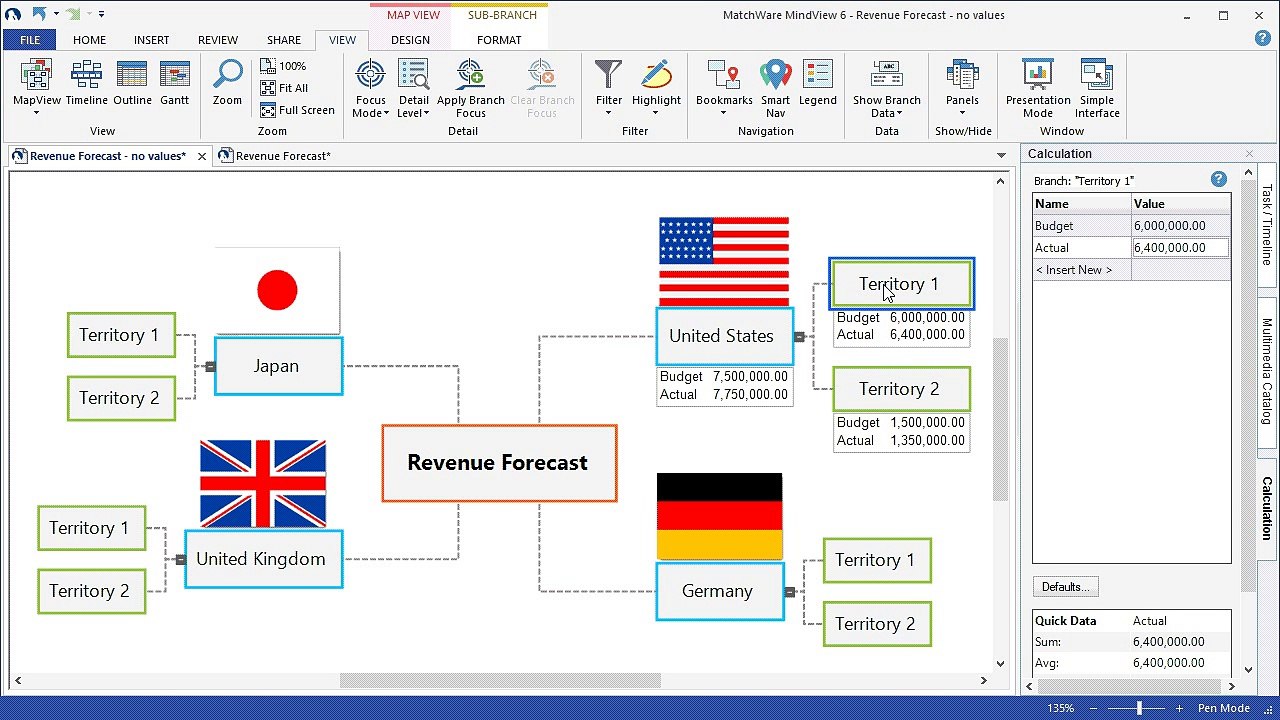Screen dimensions: 1280x720
Task: Collapse the Germany sub-branches
Action: (x=789, y=592)
